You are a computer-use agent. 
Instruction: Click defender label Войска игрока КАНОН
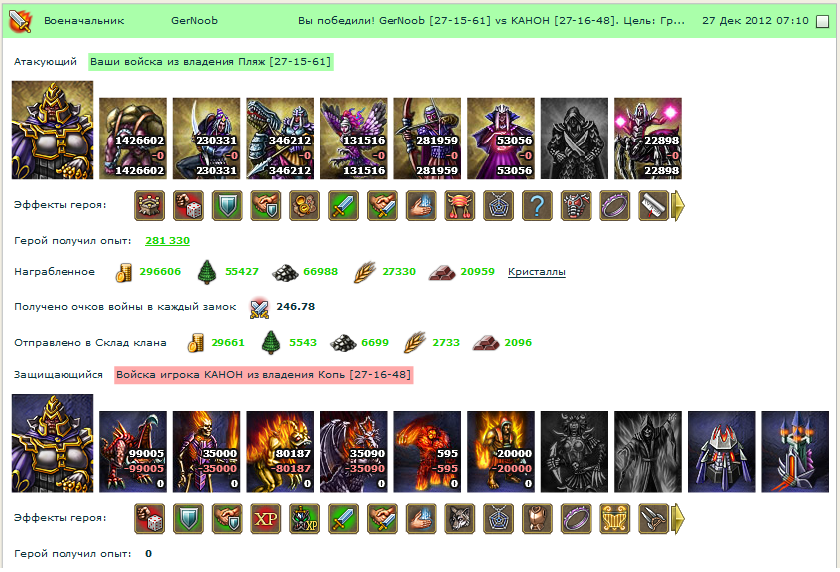click(264, 374)
